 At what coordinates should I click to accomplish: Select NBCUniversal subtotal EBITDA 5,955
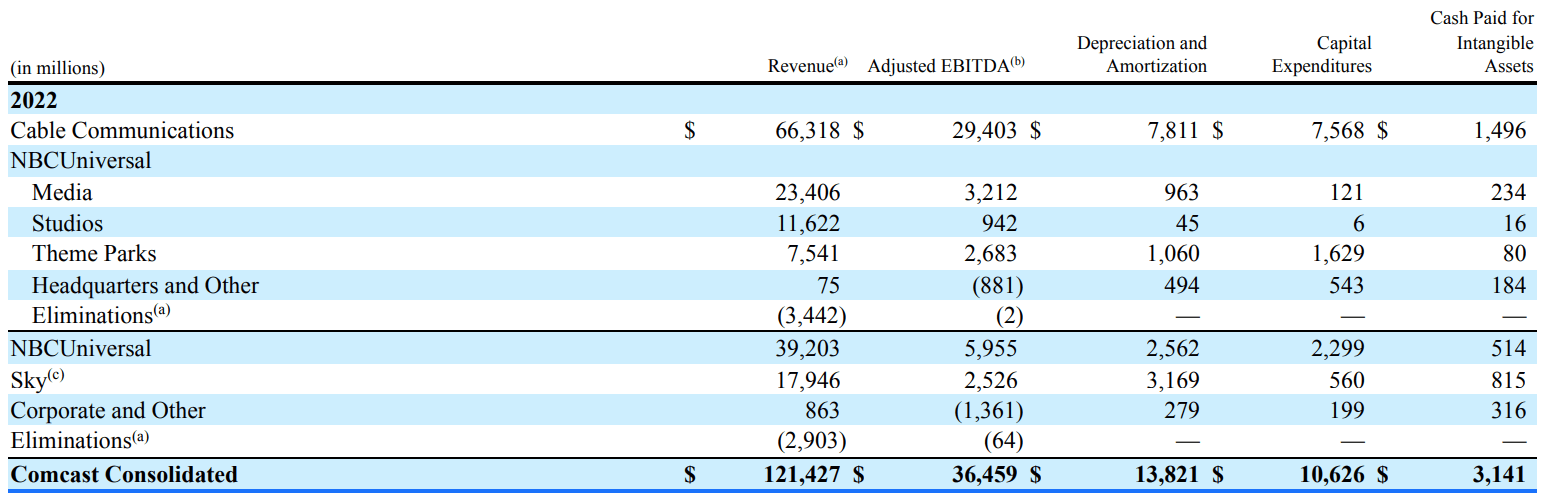point(990,348)
